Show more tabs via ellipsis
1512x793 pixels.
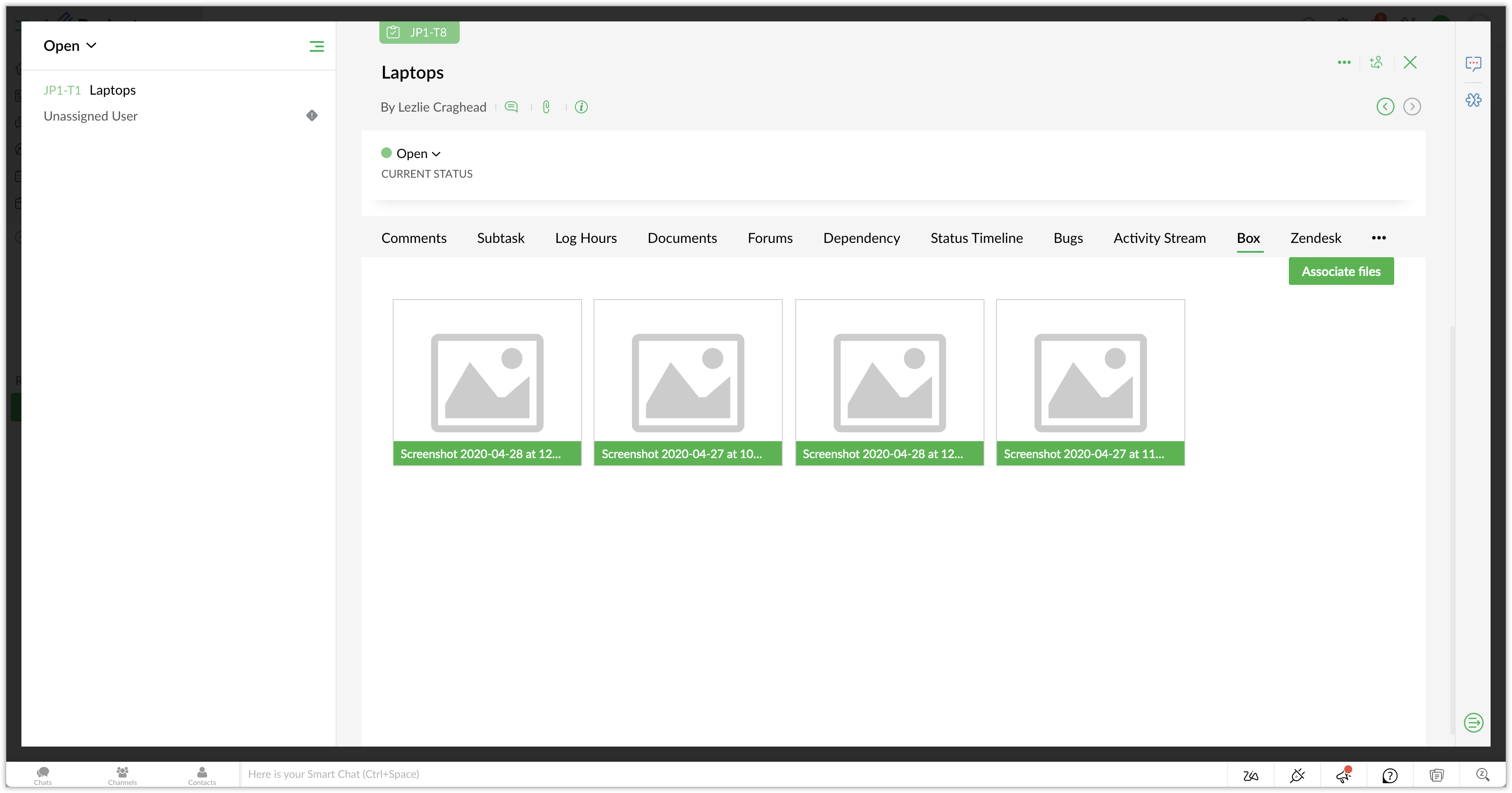click(x=1379, y=238)
